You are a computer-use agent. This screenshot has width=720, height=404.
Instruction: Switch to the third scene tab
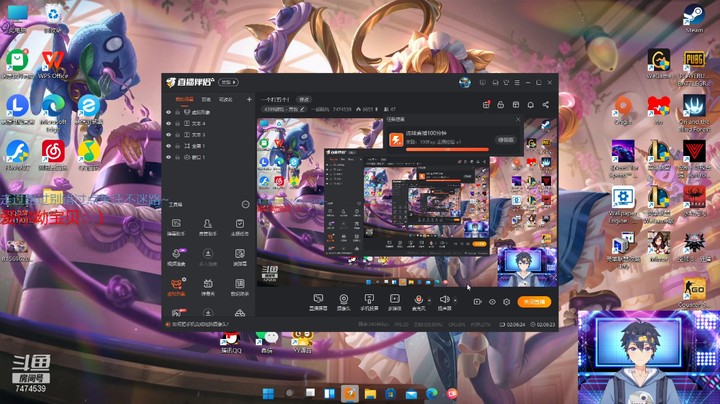(225, 99)
